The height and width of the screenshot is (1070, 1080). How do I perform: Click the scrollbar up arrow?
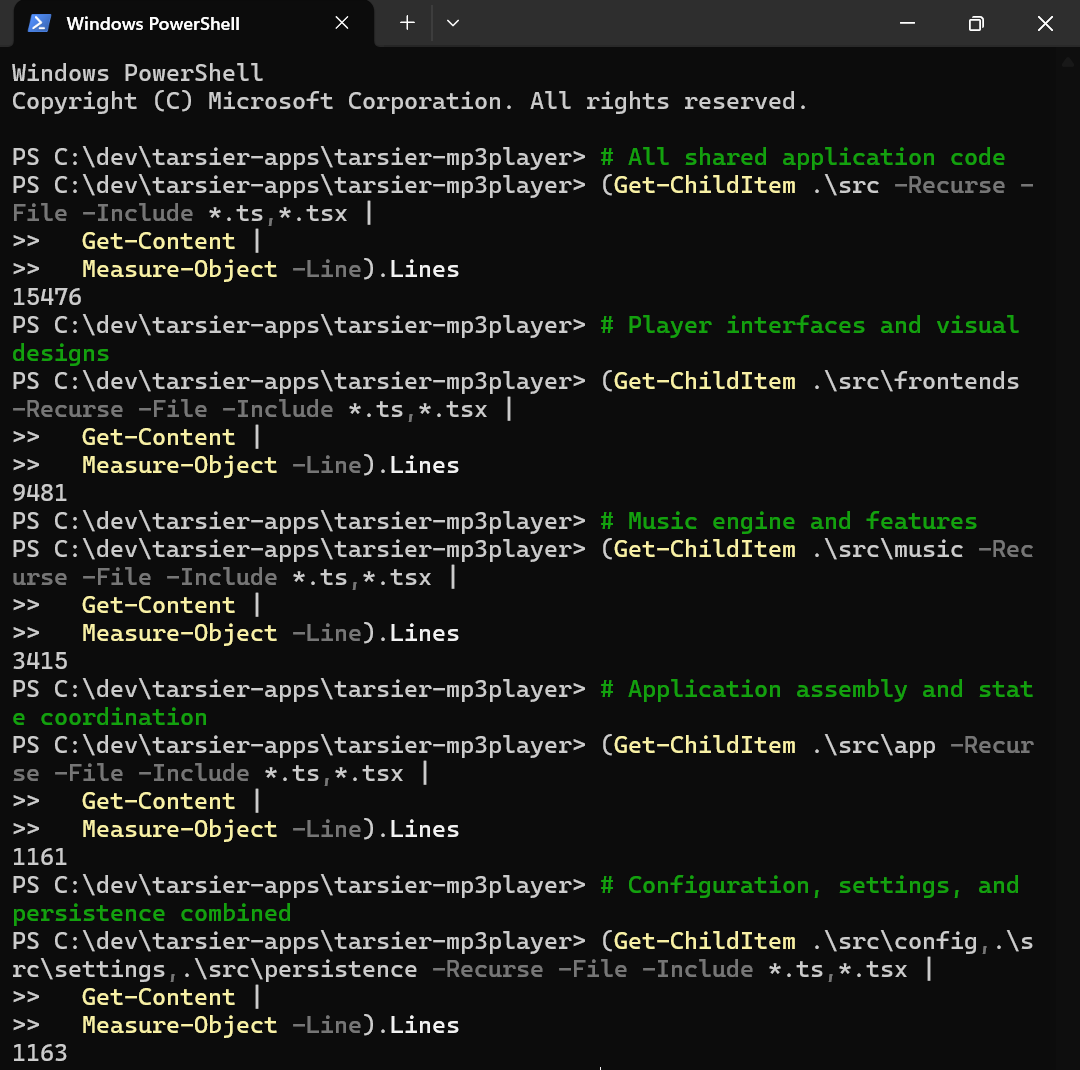pyautogui.click(x=1068, y=62)
